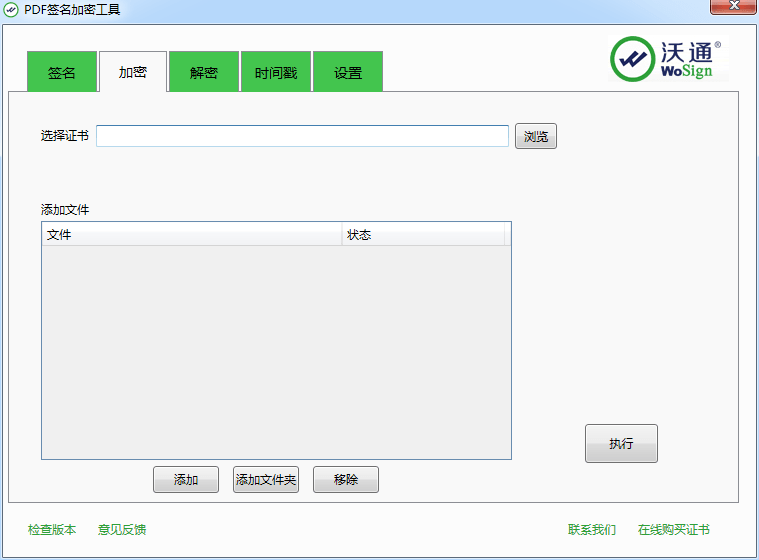This screenshot has width=759, height=560.
Task: Click inside the empty file list area
Action: click(276, 350)
